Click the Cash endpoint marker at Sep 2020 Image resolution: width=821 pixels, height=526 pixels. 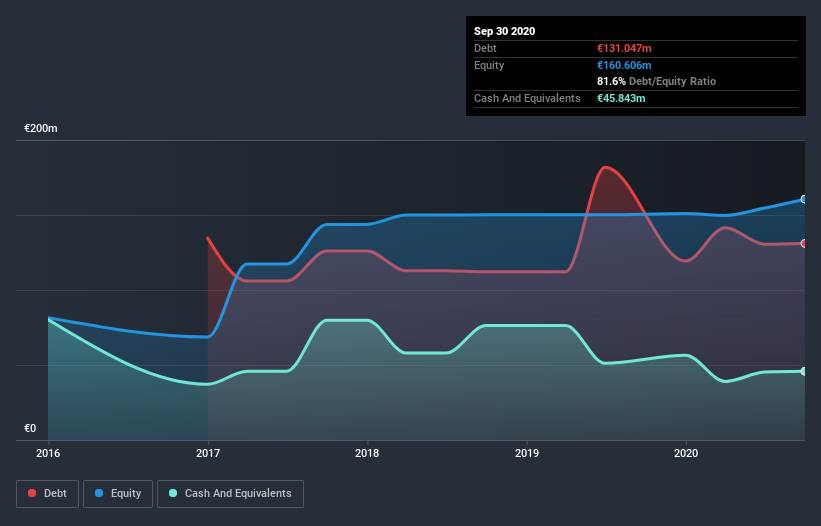[804, 371]
